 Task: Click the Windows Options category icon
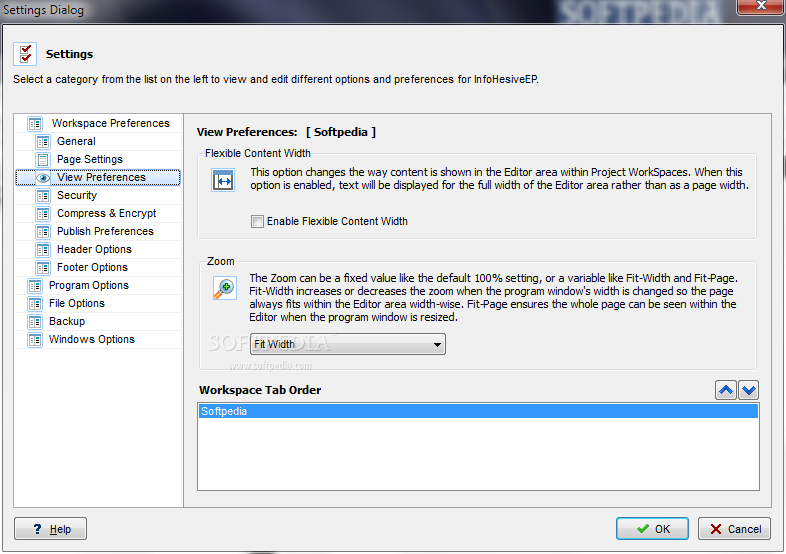35,340
